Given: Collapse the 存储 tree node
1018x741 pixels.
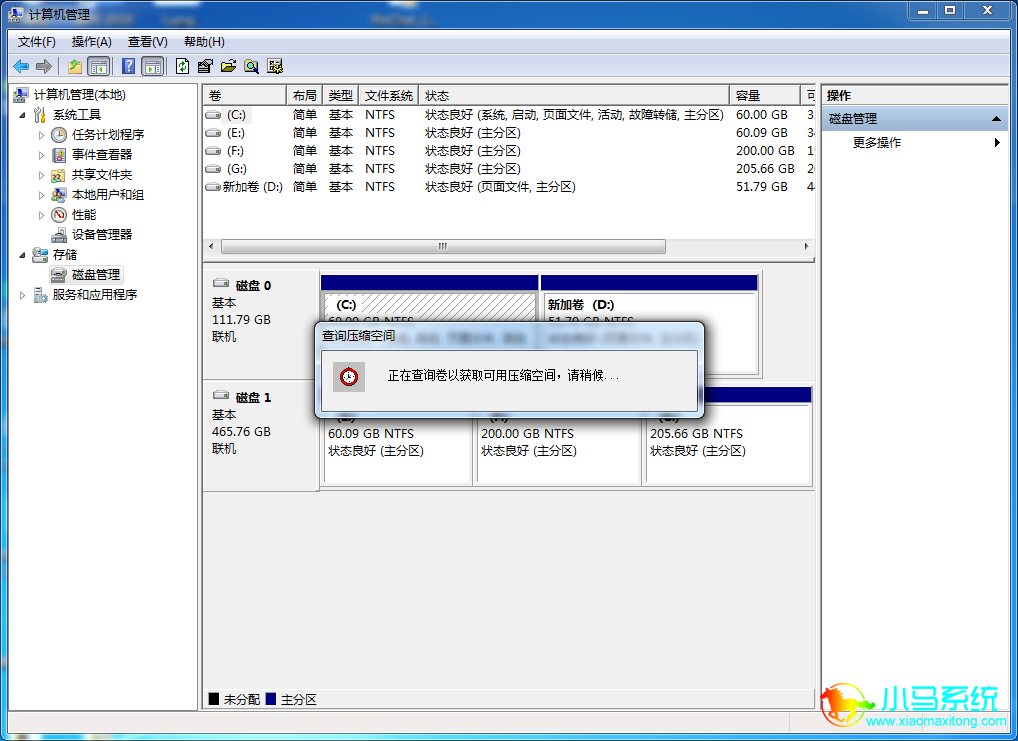Looking at the screenshot, I should pyautogui.click(x=23, y=255).
